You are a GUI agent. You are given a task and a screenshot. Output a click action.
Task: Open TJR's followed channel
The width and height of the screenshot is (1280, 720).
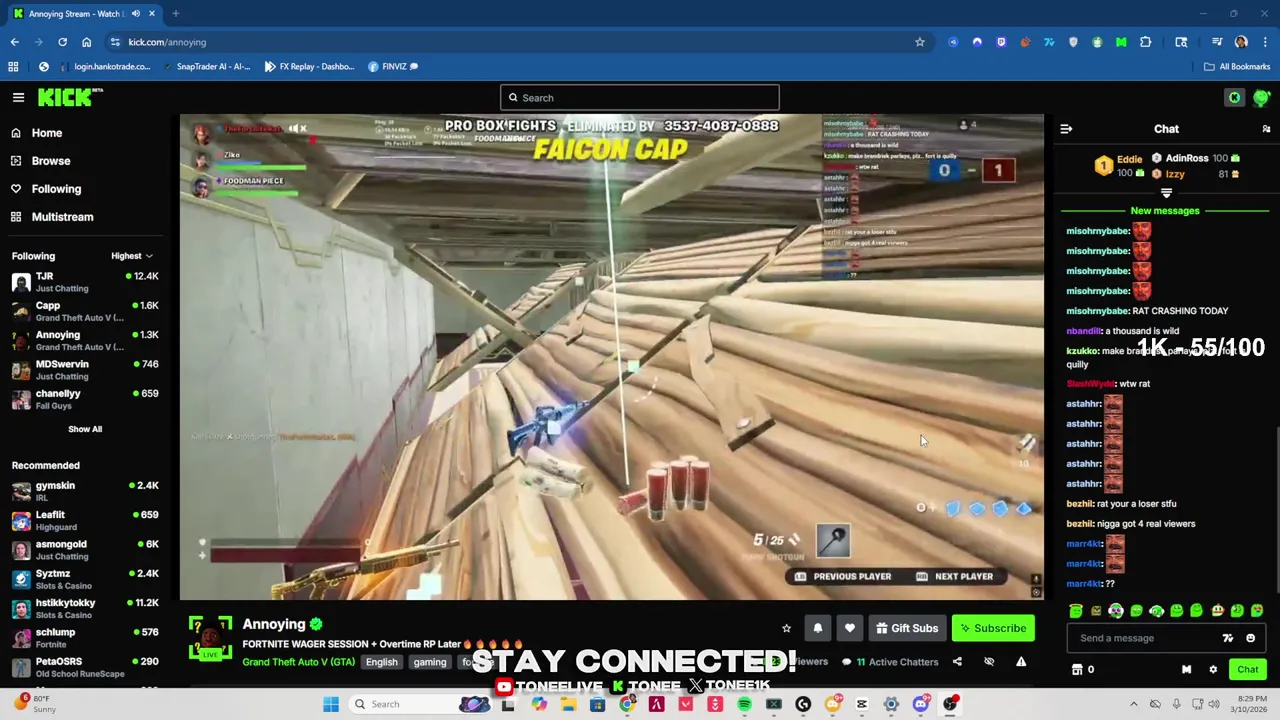[85, 282]
